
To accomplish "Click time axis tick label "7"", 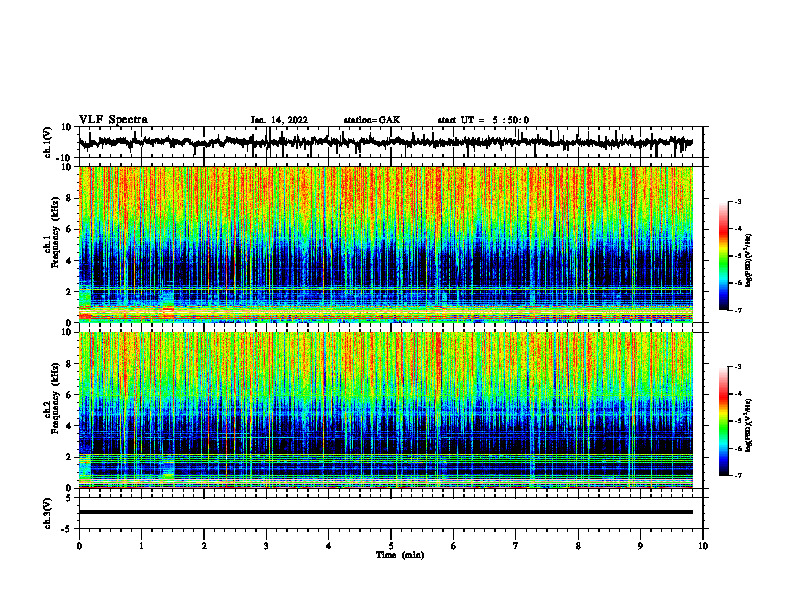I will click(516, 546).
